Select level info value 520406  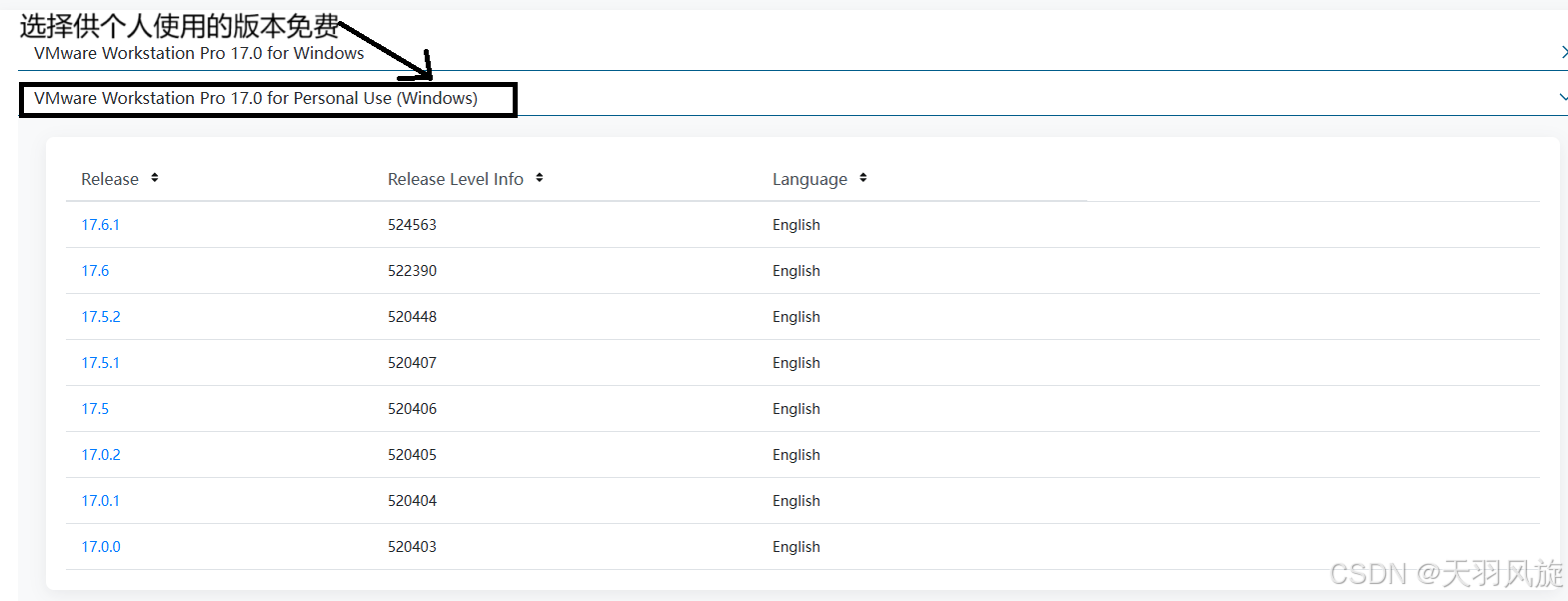[412, 409]
